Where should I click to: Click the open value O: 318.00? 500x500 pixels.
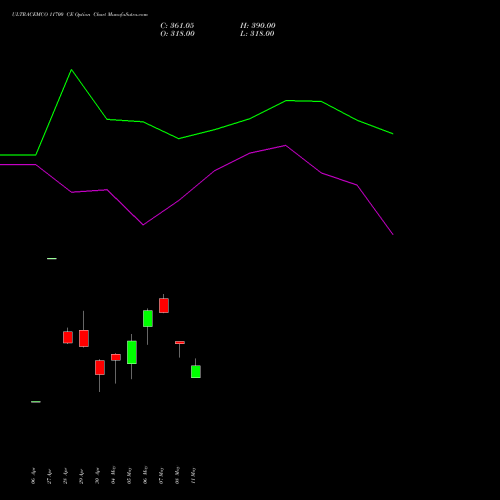(x=177, y=34)
